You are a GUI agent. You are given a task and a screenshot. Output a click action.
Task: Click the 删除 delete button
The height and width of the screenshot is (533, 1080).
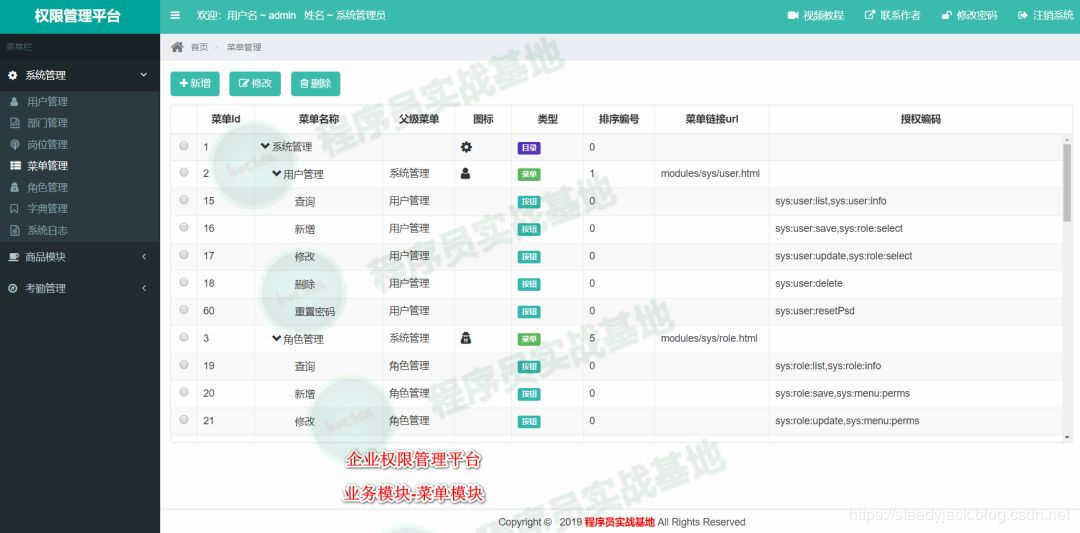315,83
